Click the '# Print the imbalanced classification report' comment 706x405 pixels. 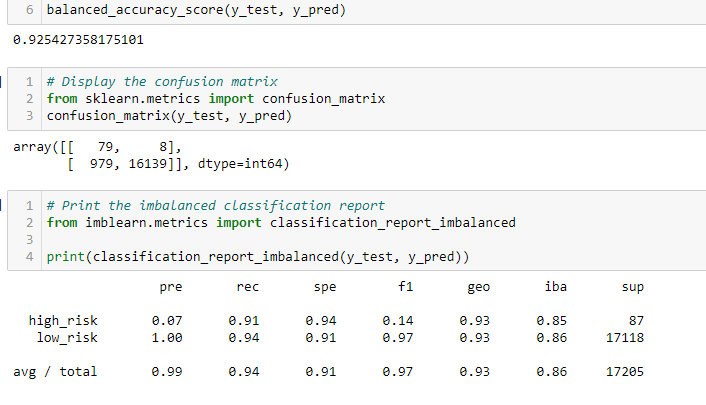pos(216,205)
